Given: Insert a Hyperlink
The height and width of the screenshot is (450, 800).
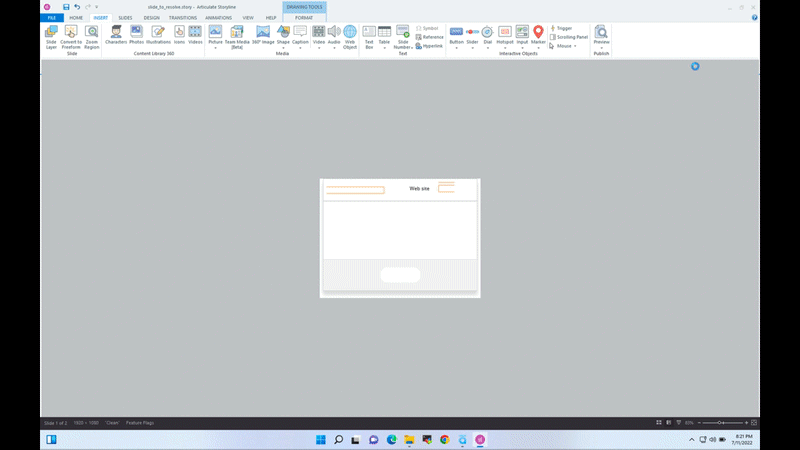Looking at the screenshot, I should (431, 46).
